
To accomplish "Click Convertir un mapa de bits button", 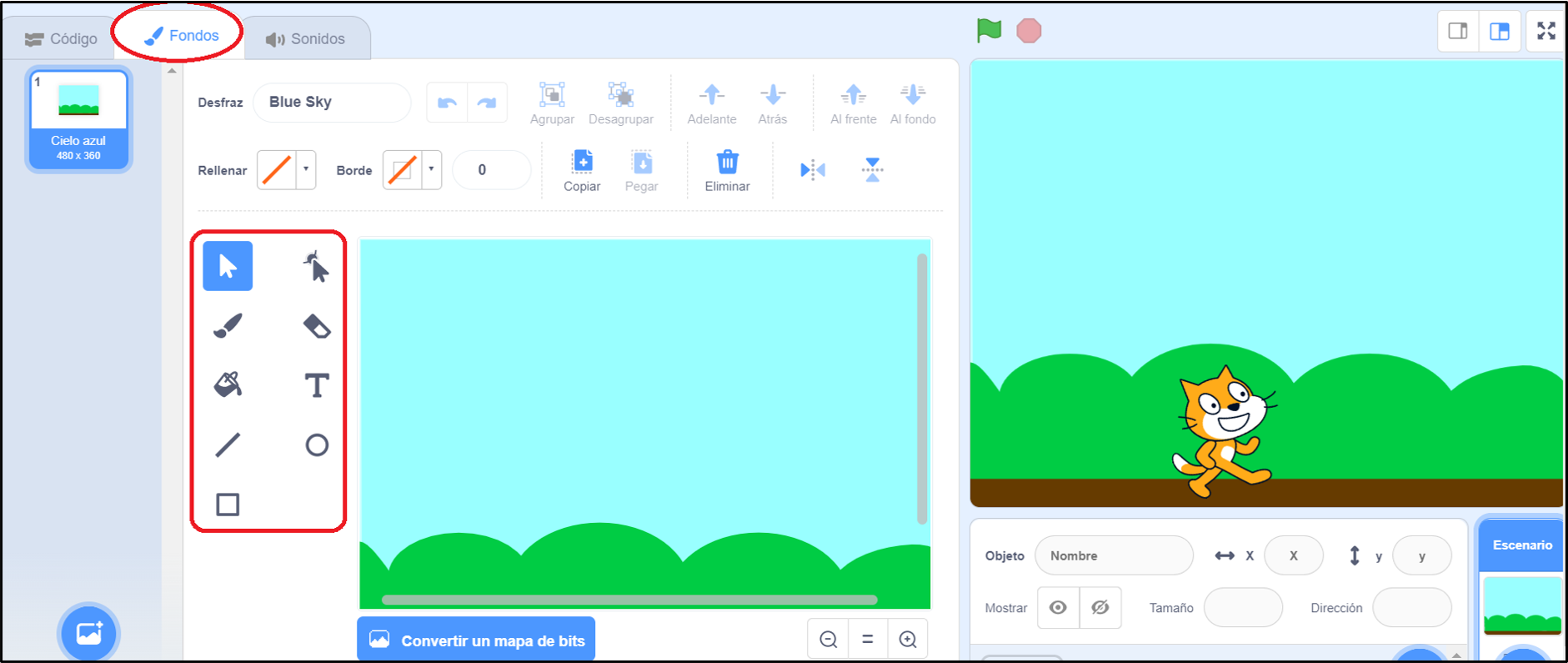I will point(476,640).
